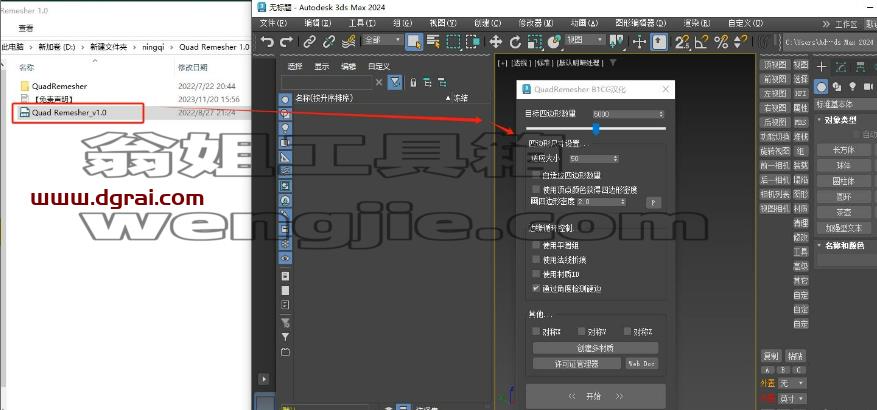This screenshot has width=877, height=410.
Task: Click the Select and Place icon
Action: click(554, 41)
